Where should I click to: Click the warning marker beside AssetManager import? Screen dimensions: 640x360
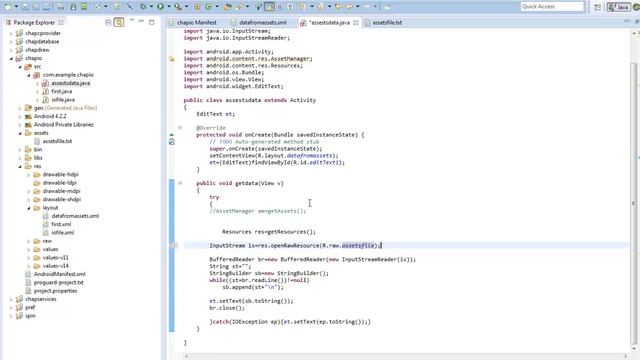[172, 59]
